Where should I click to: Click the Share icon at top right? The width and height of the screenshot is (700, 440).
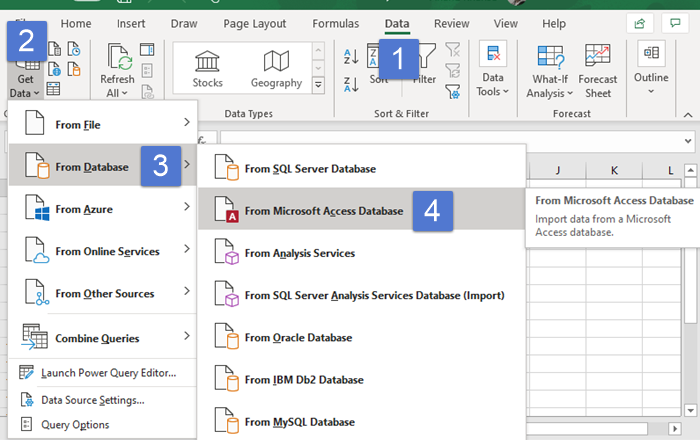tap(640, 23)
